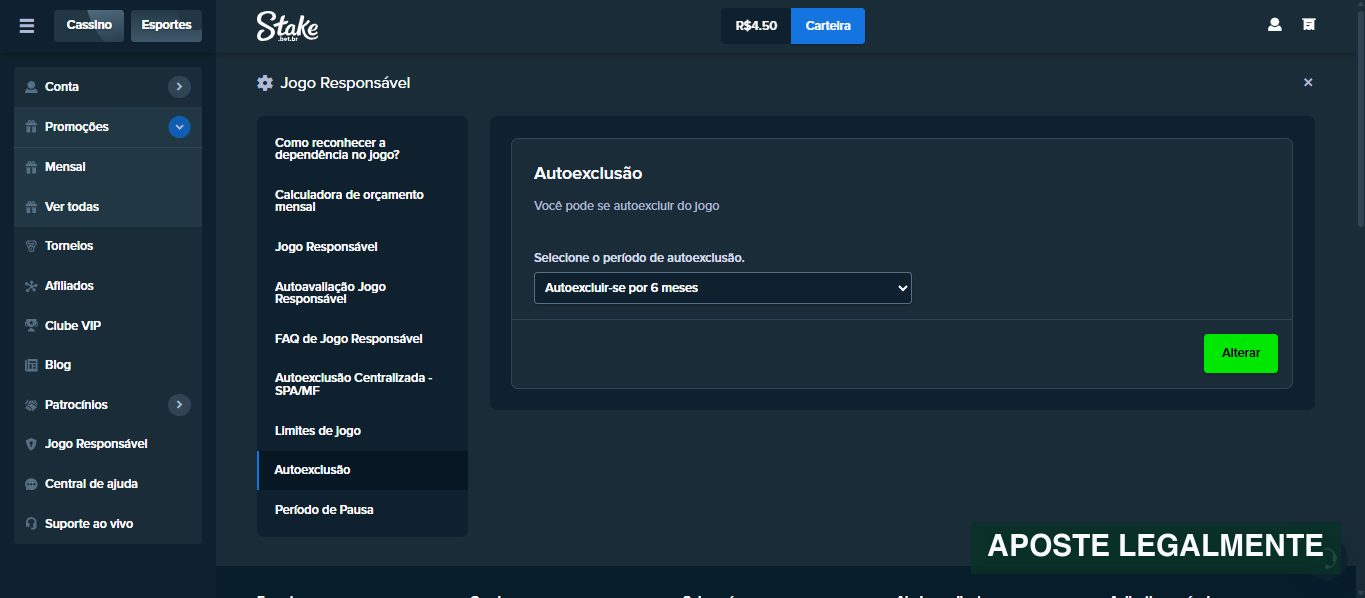Select Jogo Responsável in the settings list

tap(362, 247)
